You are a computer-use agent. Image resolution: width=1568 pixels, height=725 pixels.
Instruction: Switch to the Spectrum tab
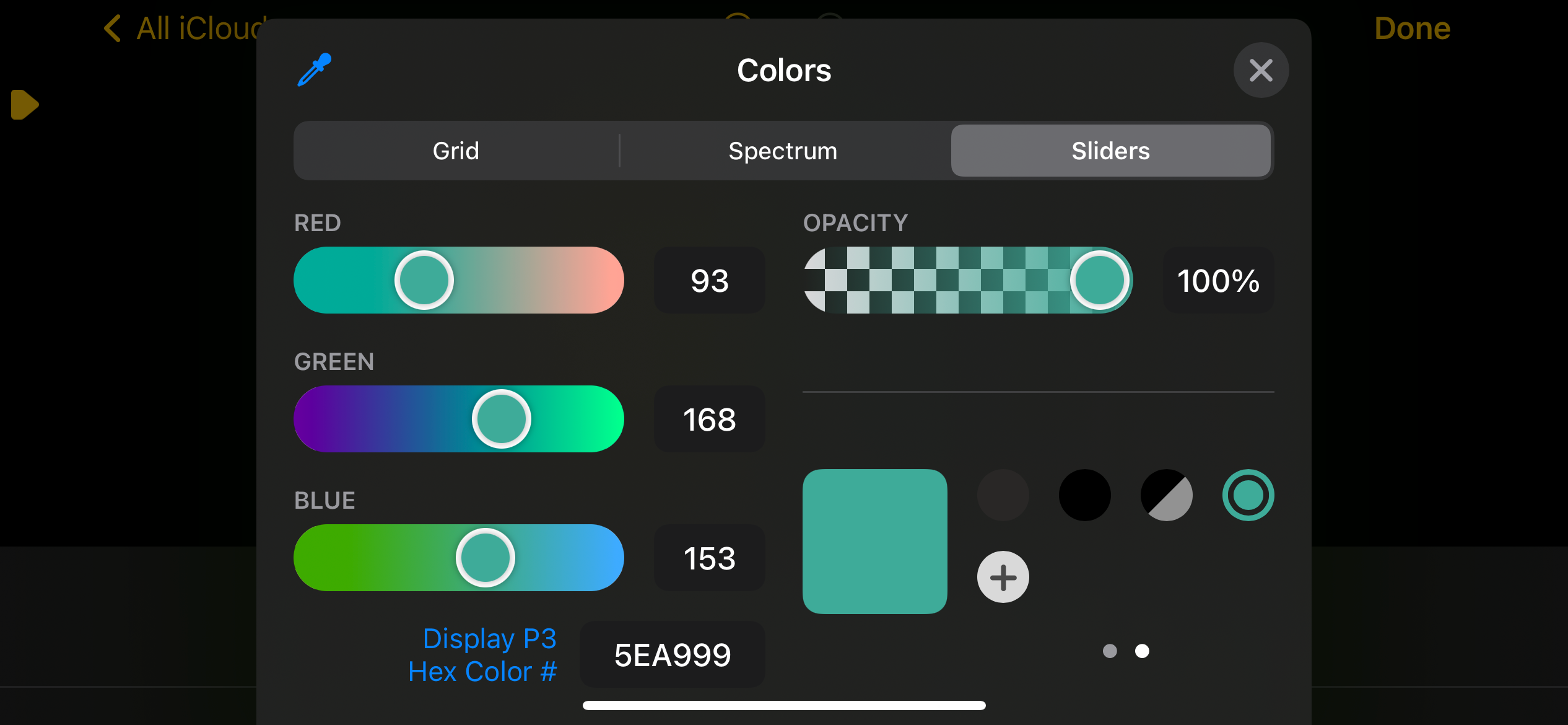pyautogui.click(x=783, y=150)
